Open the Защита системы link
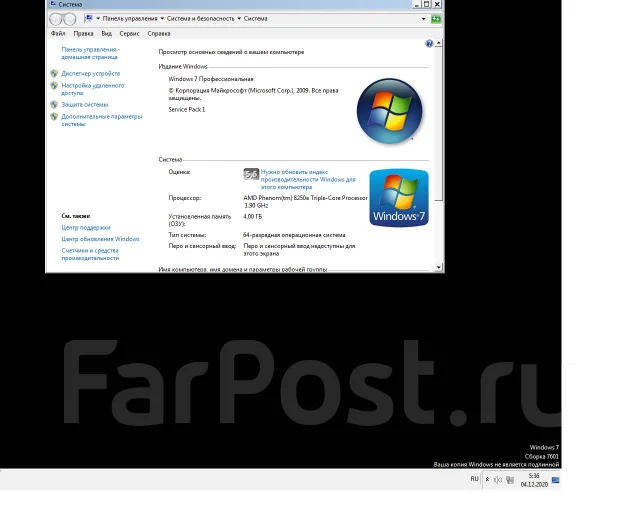This screenshot has height=512, width=640. click(84, 105)
